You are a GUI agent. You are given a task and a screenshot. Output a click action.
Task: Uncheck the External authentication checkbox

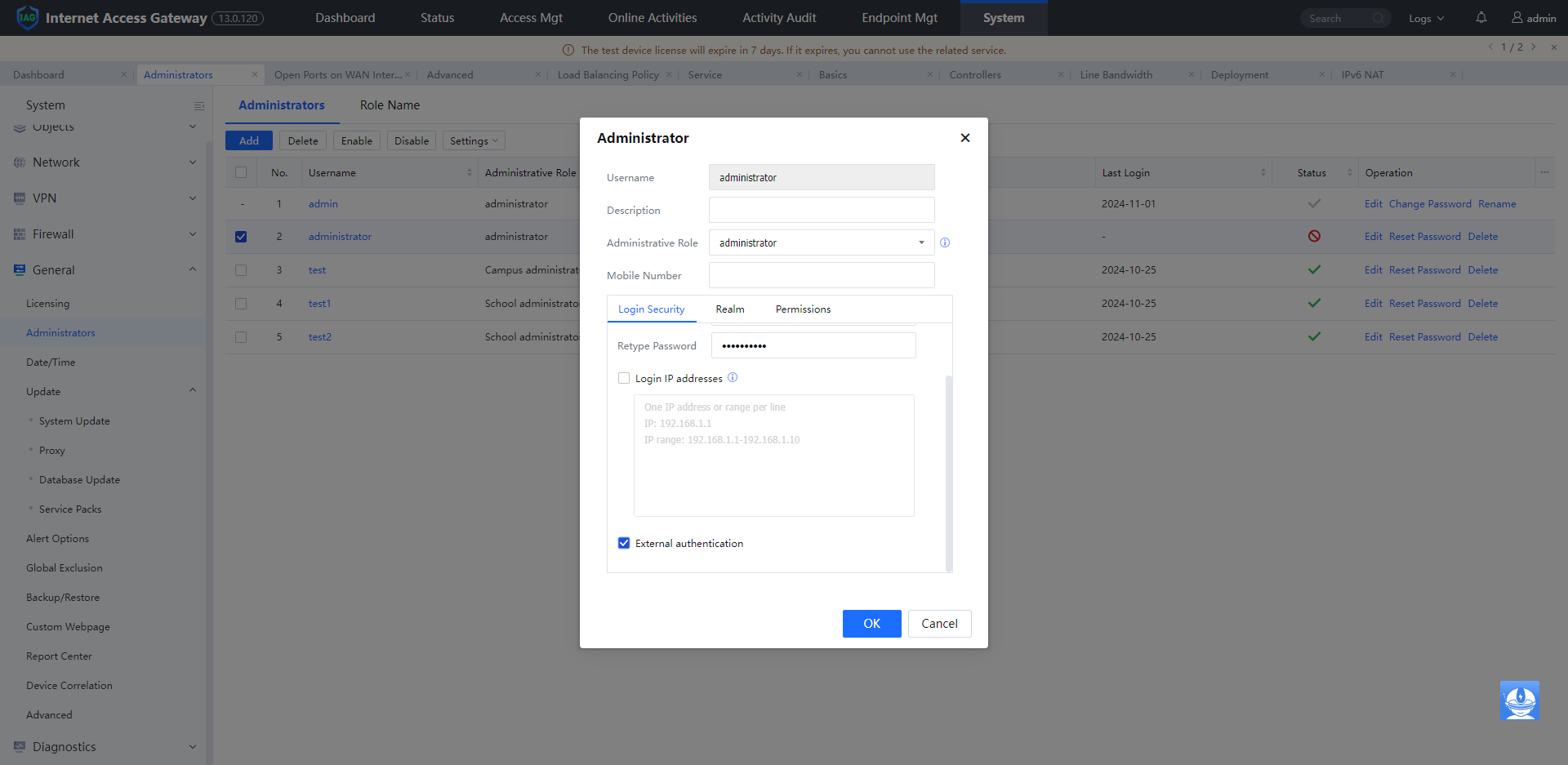pyautogui.click(x=624, y=543)
